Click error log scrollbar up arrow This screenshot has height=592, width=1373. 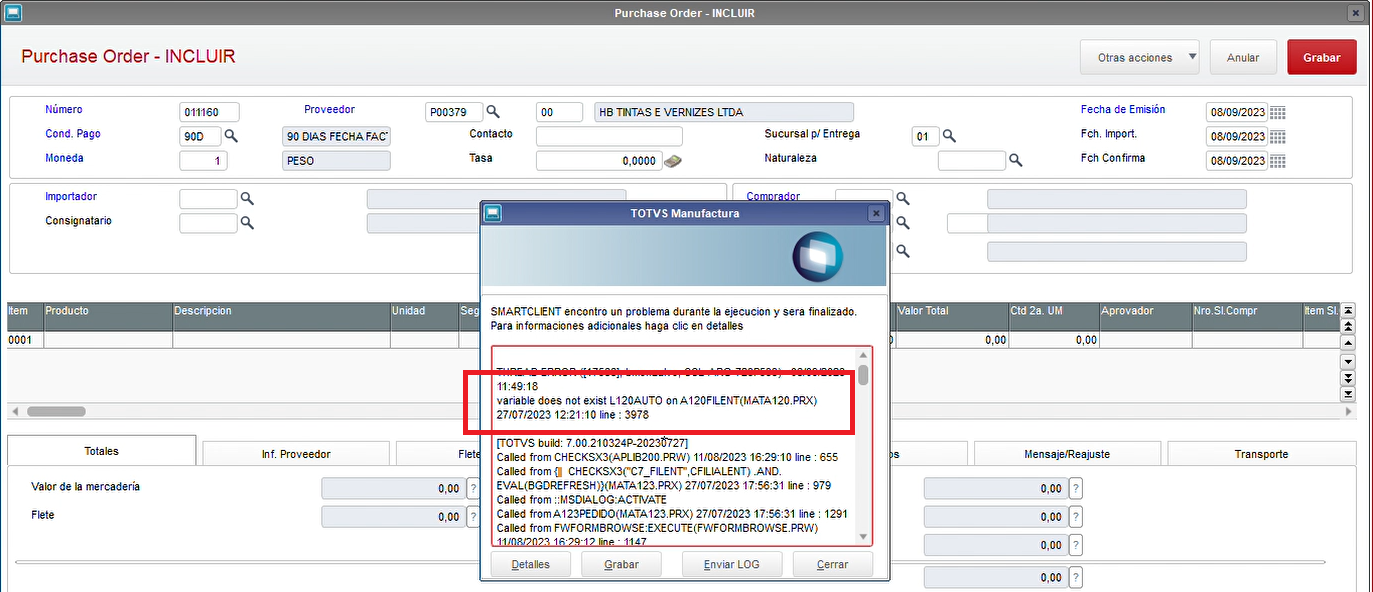(x=863, y=355)
